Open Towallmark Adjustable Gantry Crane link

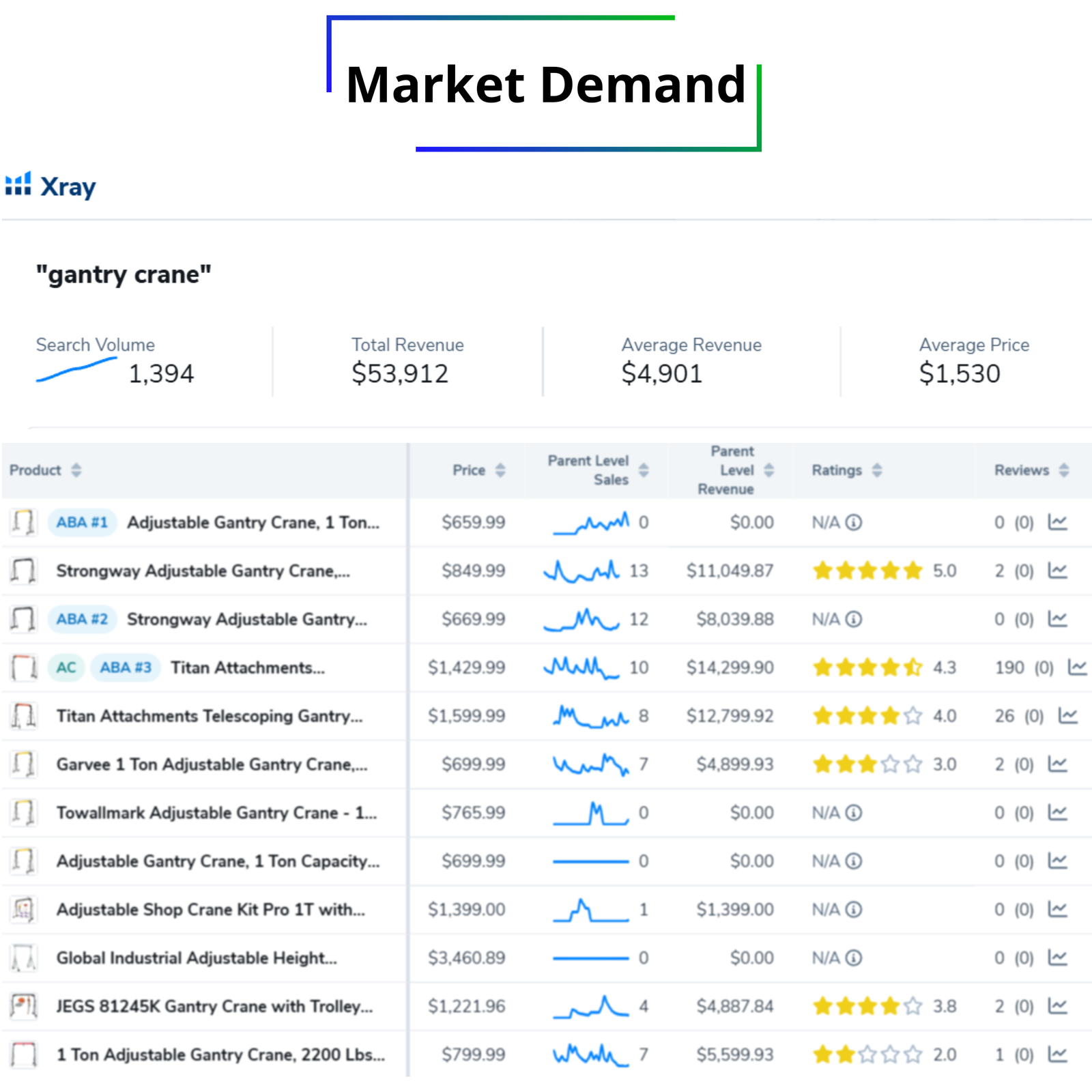[216, 814]
